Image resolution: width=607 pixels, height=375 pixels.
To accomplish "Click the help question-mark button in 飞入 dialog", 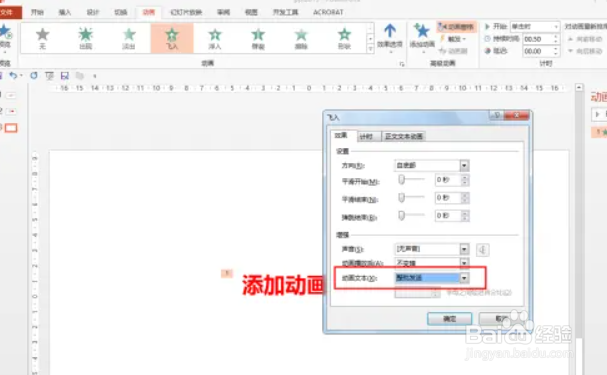I will (x=497, y=115).
